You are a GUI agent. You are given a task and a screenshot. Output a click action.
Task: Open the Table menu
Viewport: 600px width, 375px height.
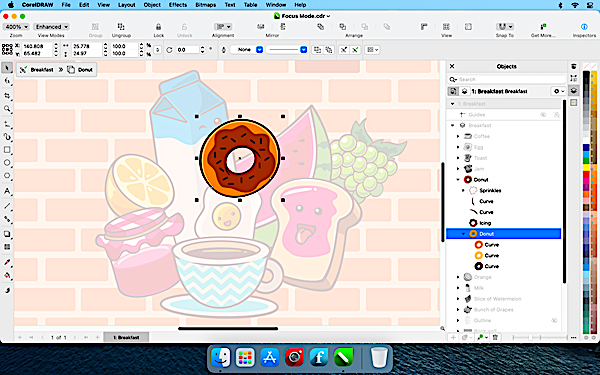click(250, 5)
